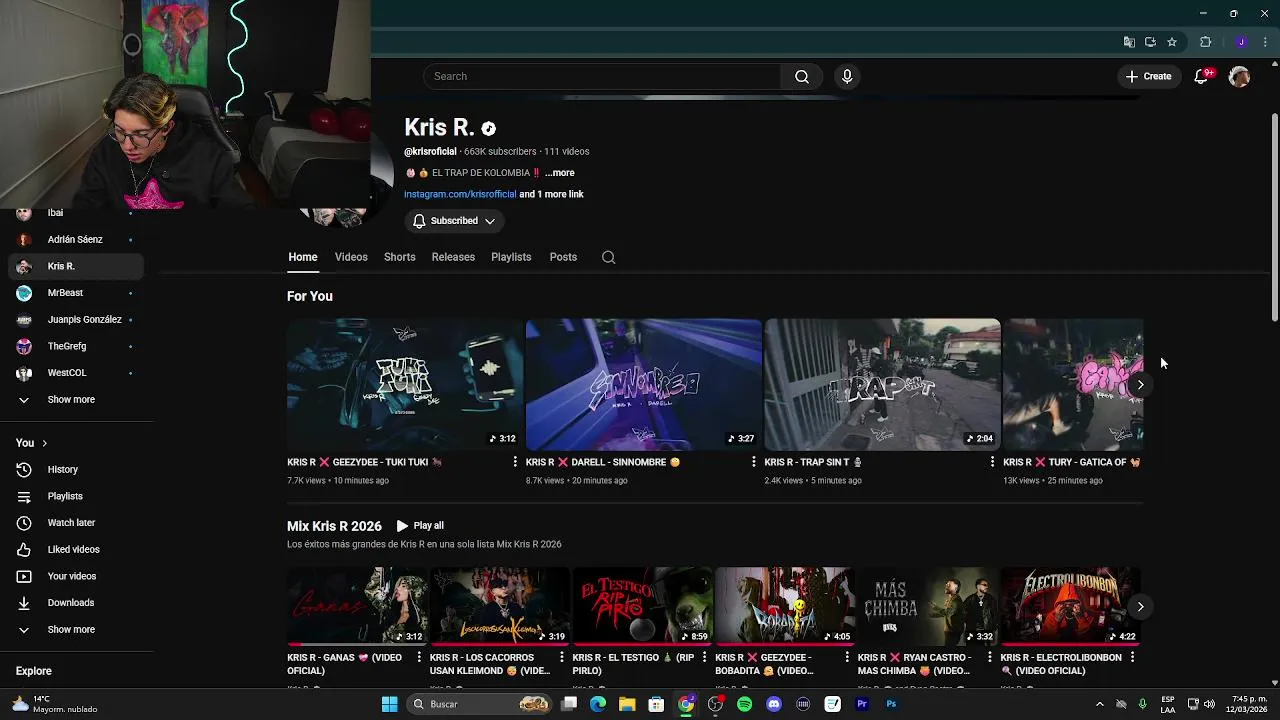Open Photoshop from the taskbar

pos(890,704)
